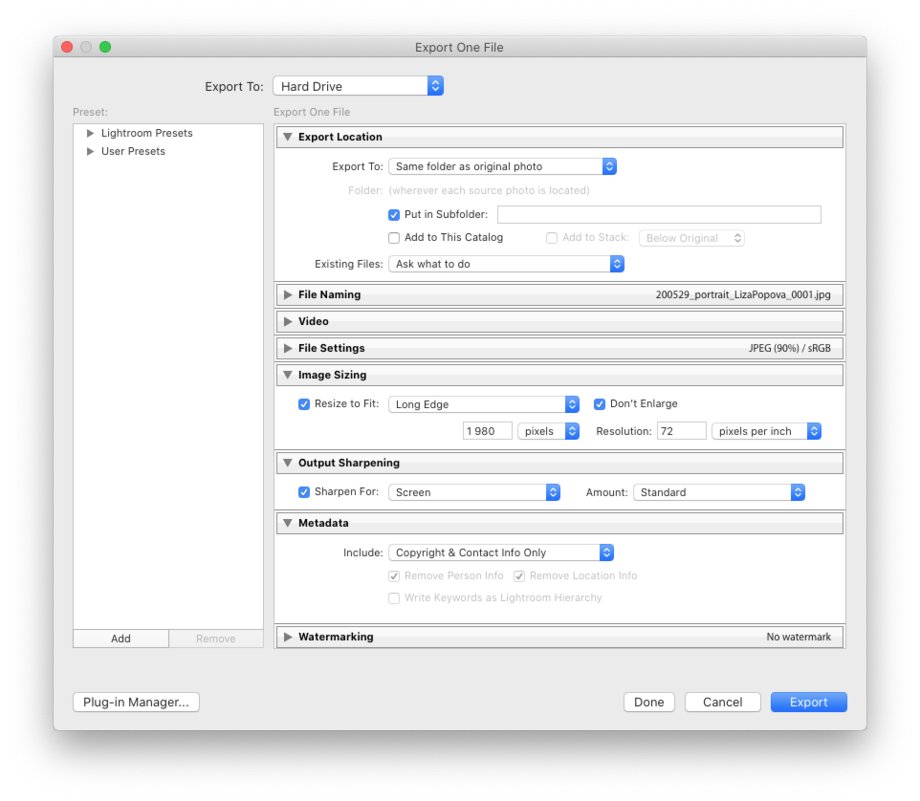Viewport: 920px width, 801px height.
Task: Expand the File Settings section
Action: tap(288, 349)
